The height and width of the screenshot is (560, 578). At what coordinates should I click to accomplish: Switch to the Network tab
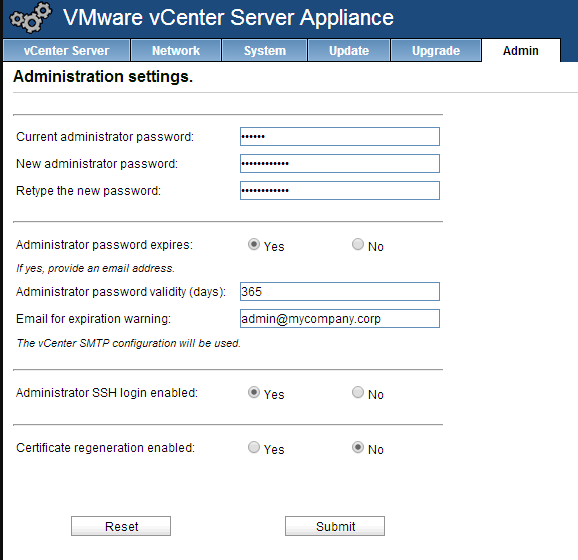tap(176, 51)
